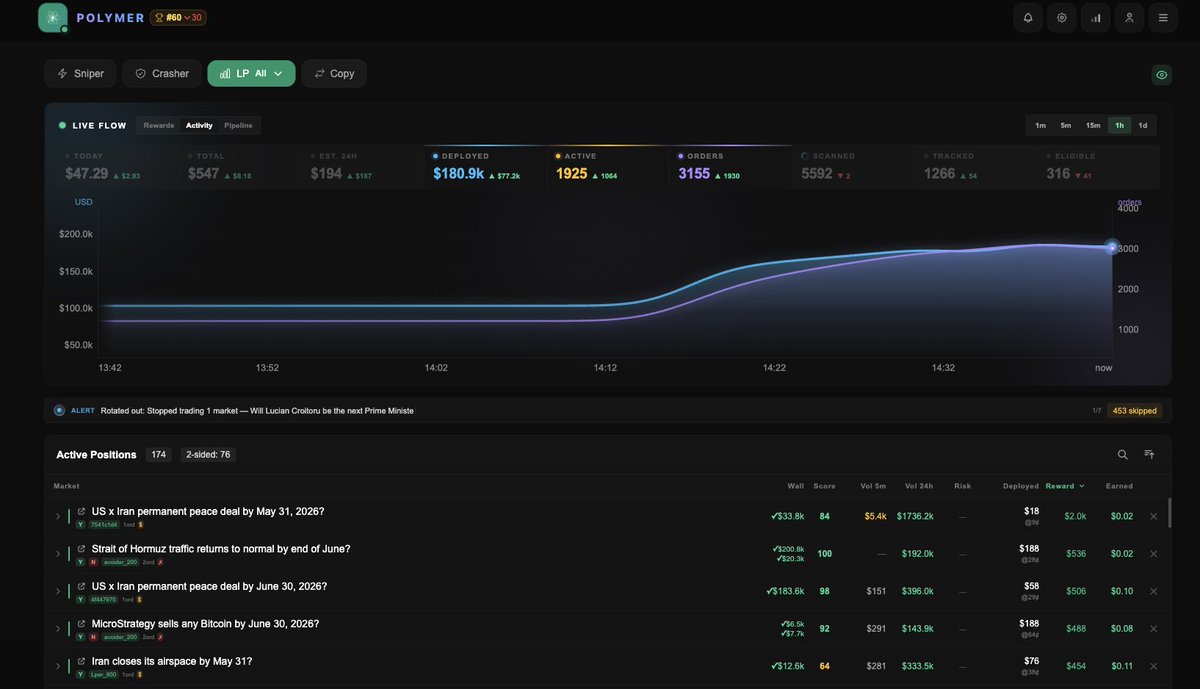The height and width of the screenshot is (689, 1200).
Task: Click the 'now' marker on the chart line
Action: (x=1111, y=247)
